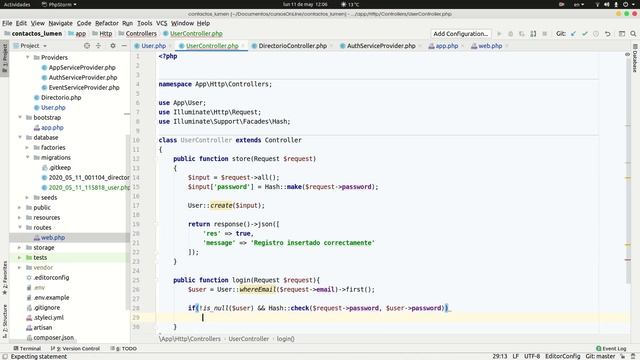The width and height of the screenshot is (640, 360).
Task: Click the EditorConfig status bar entry
Action: (x=562, y=356)
